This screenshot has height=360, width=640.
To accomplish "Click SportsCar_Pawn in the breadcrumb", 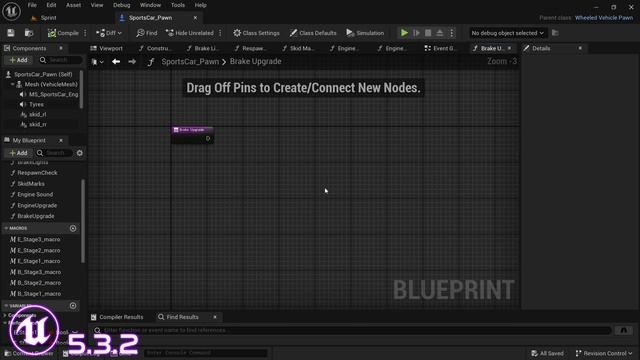I will click(190, 62).
